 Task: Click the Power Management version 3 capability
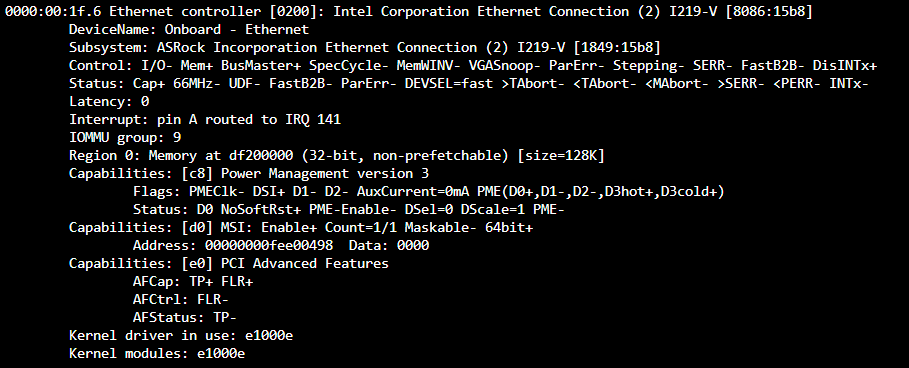pyautogui.click(x=325, y=173)
